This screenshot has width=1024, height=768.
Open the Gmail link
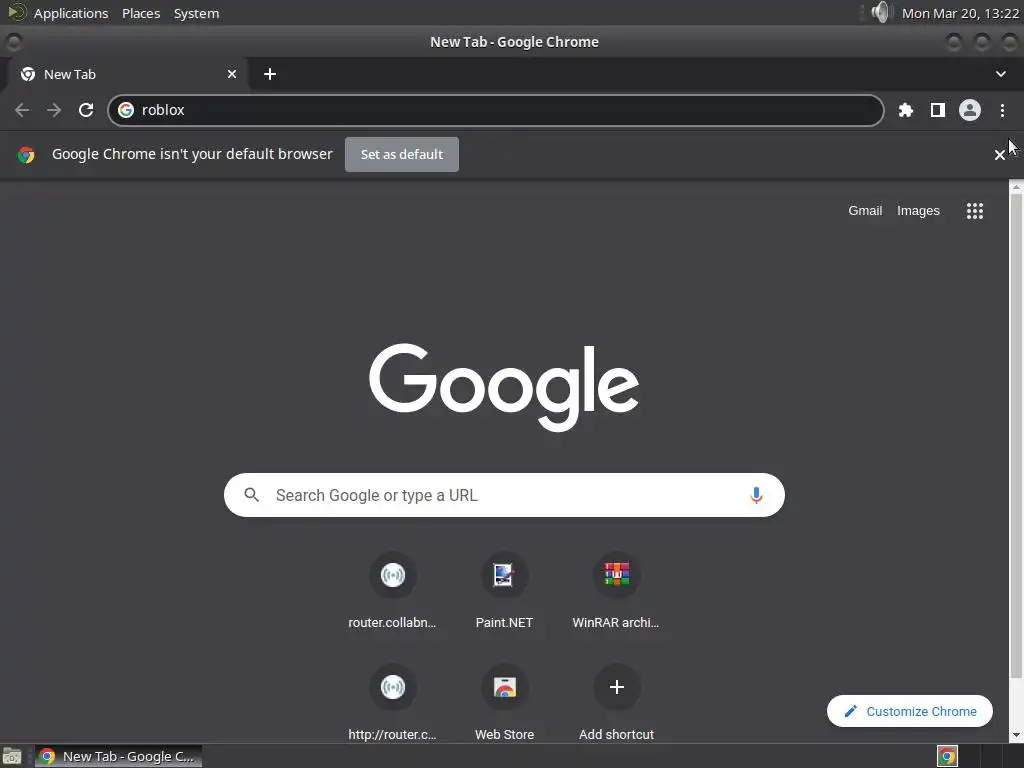pos(865,211)
